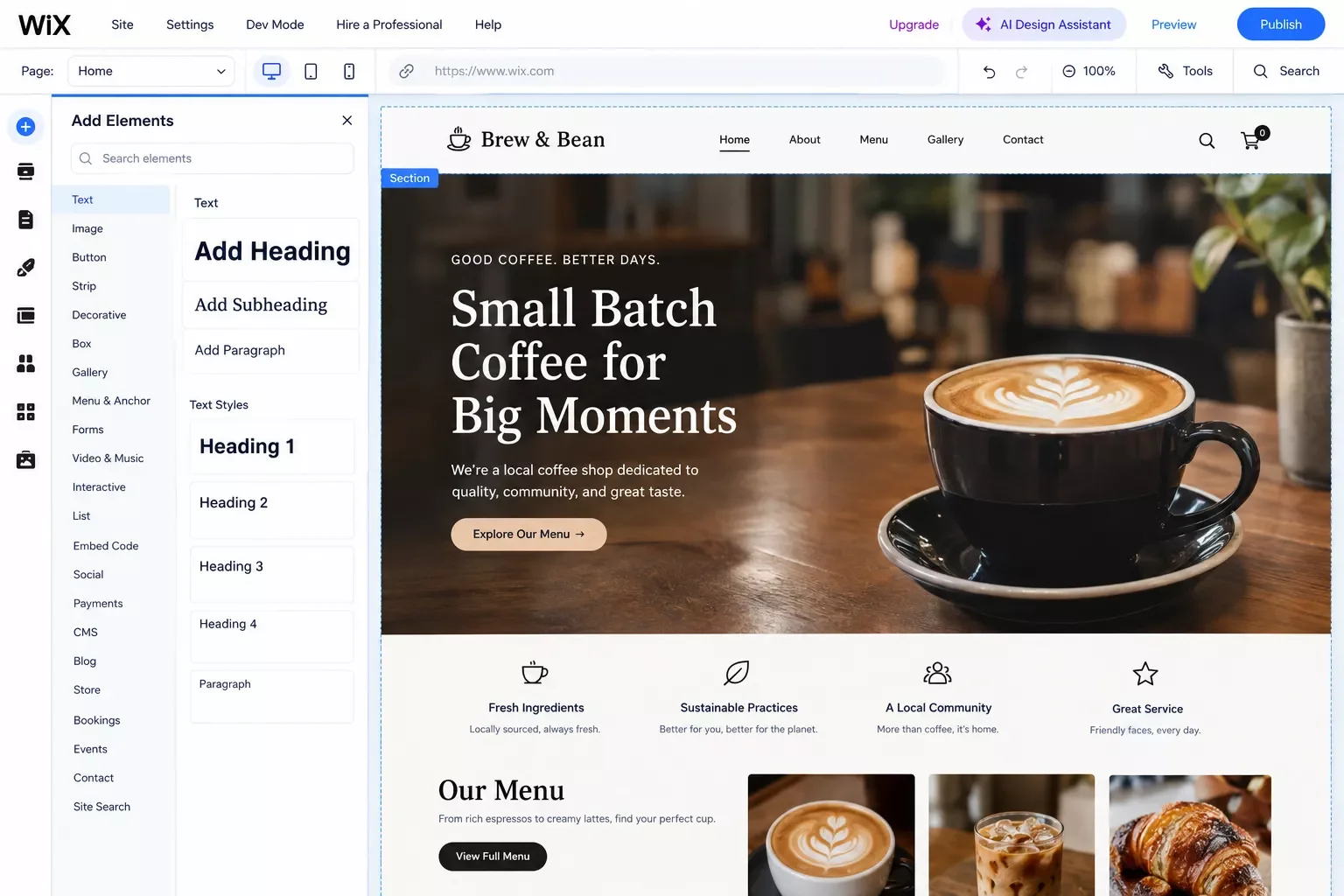Click the site search magnifier in header
This screenshot has height=896, width=1344.
click(1207, 140)
